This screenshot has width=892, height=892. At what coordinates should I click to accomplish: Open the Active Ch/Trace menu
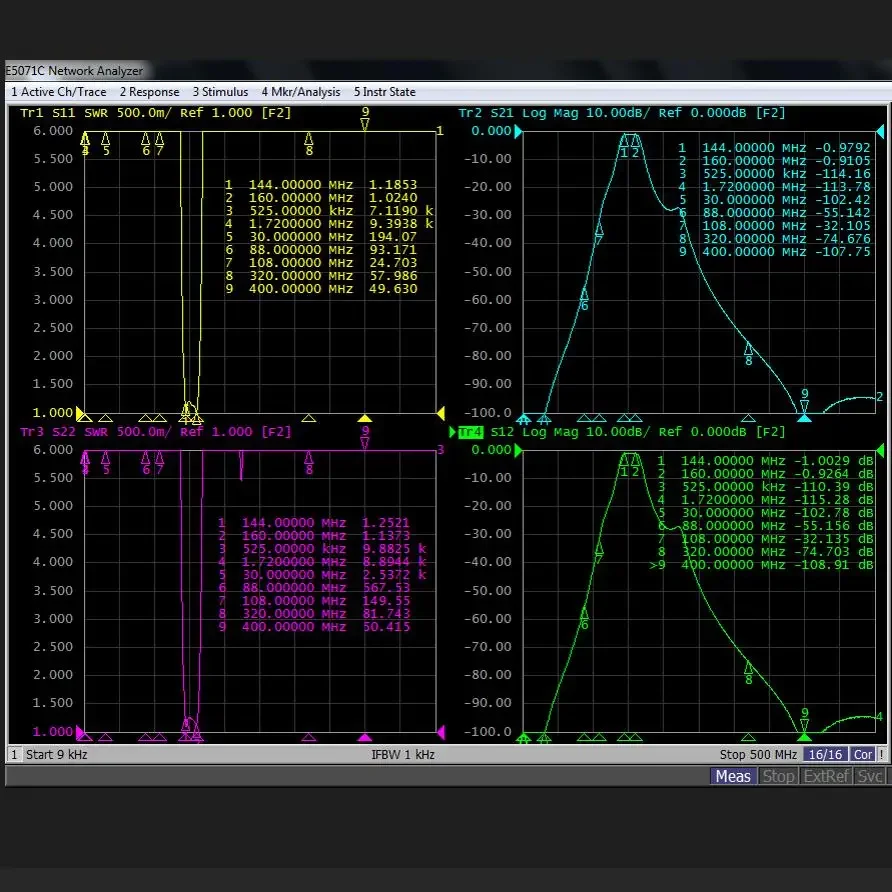click(x=58, y=92)
